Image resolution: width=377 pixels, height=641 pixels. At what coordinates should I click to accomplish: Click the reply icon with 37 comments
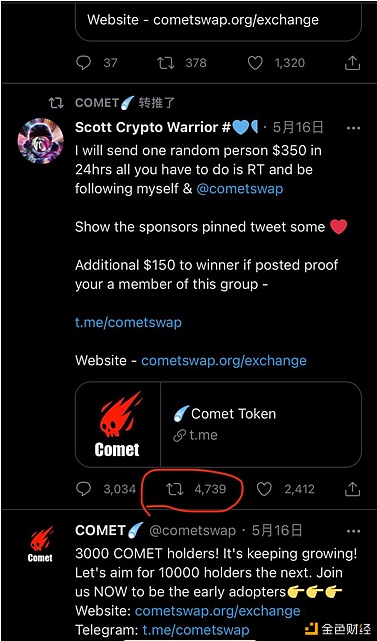84,63
